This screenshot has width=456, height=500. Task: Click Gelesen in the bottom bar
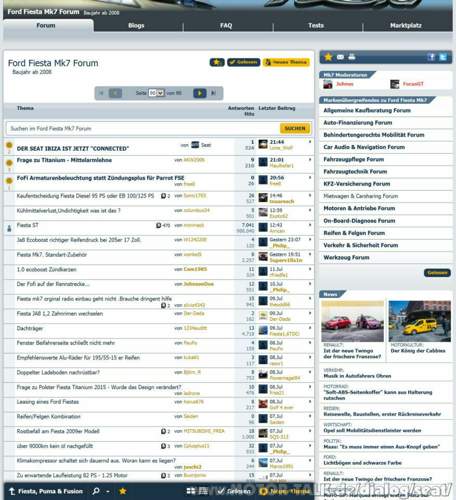[234, 491]
